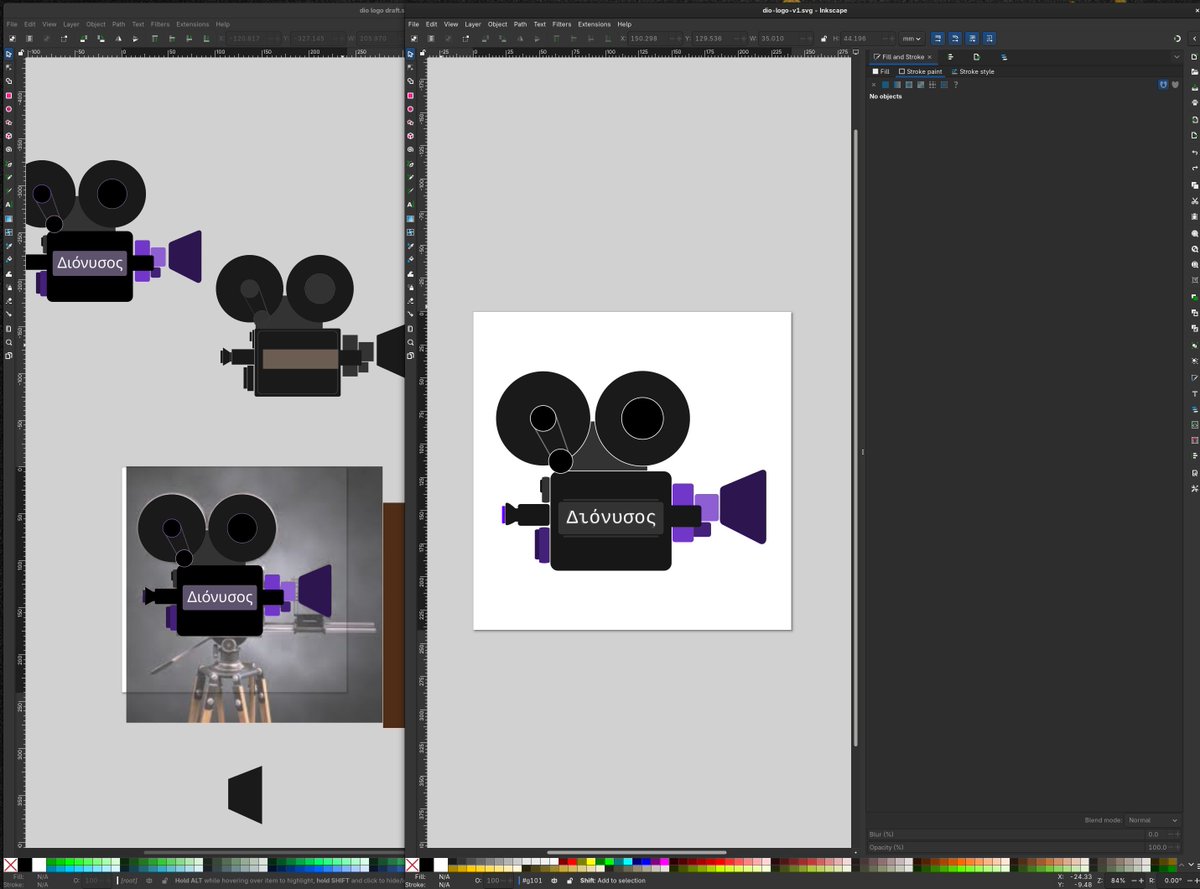Open the display options at ruler end

pyautogui.click(x=858, y=51)
